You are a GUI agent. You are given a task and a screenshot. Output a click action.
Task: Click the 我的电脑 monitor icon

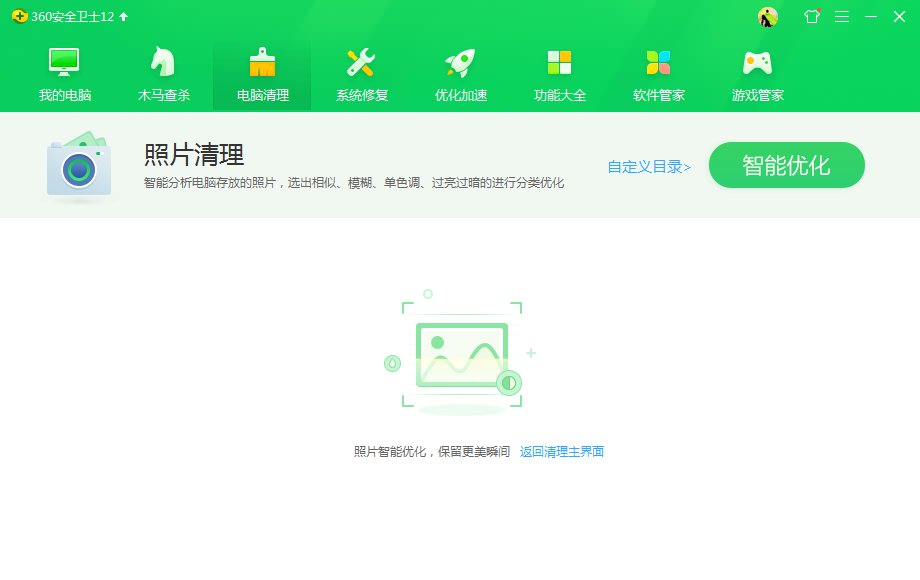[x=63, y=62]
